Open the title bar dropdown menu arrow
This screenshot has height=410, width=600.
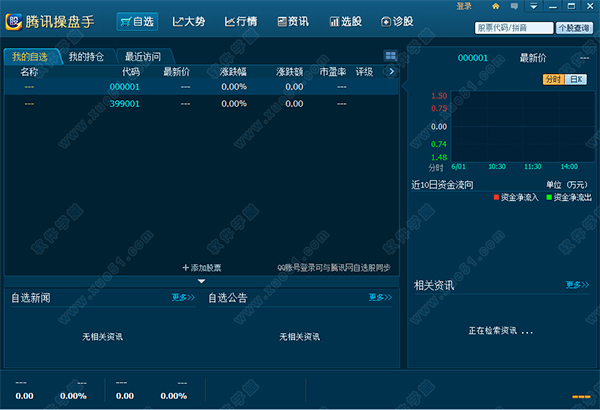point(534,6)
